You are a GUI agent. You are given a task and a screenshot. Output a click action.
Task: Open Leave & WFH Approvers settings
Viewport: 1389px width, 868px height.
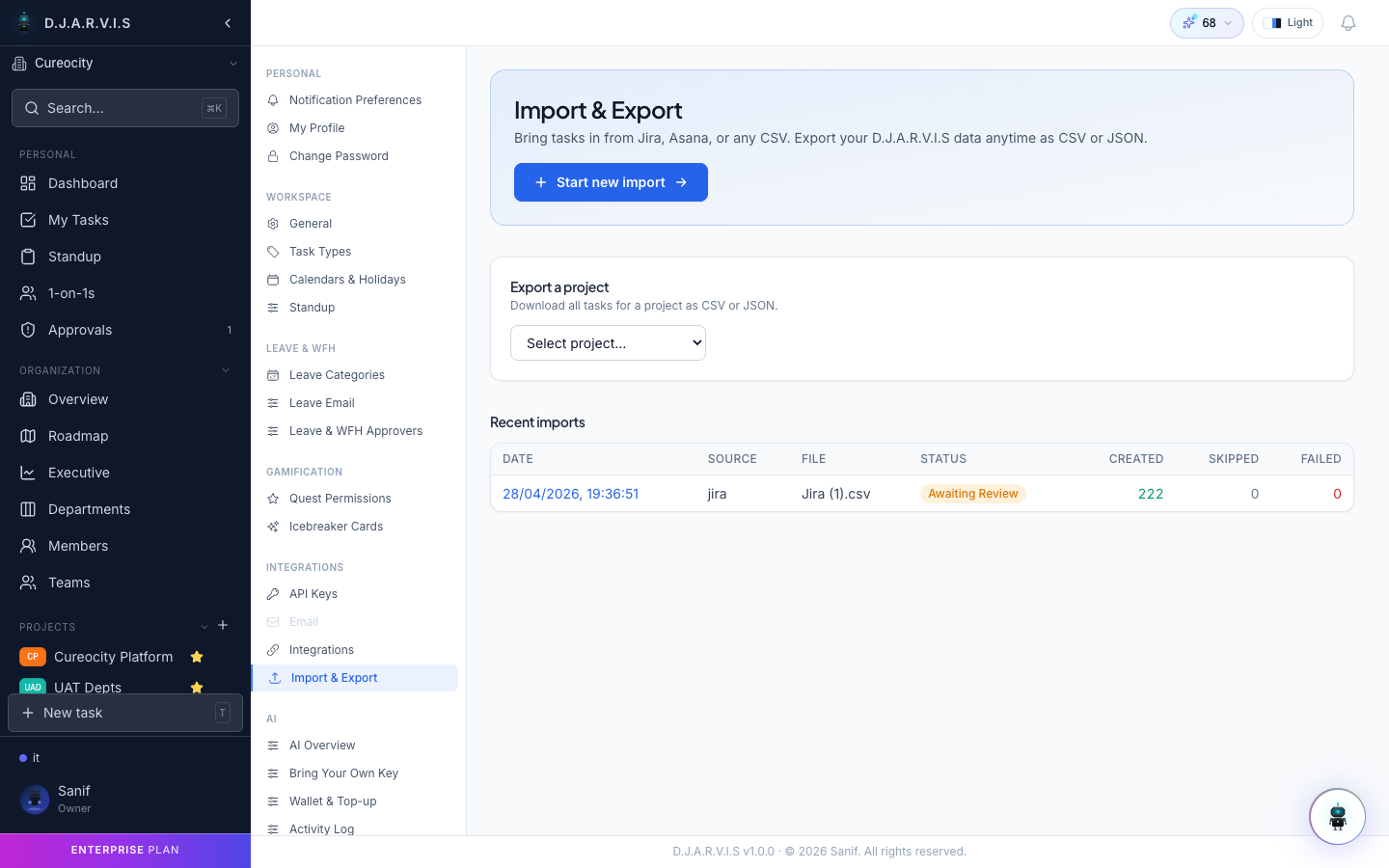point(355,431)
